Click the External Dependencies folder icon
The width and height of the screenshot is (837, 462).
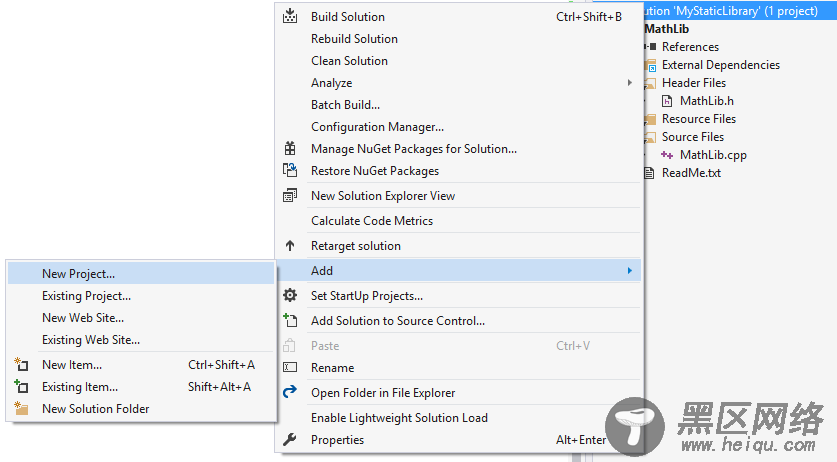coord(651,65)
